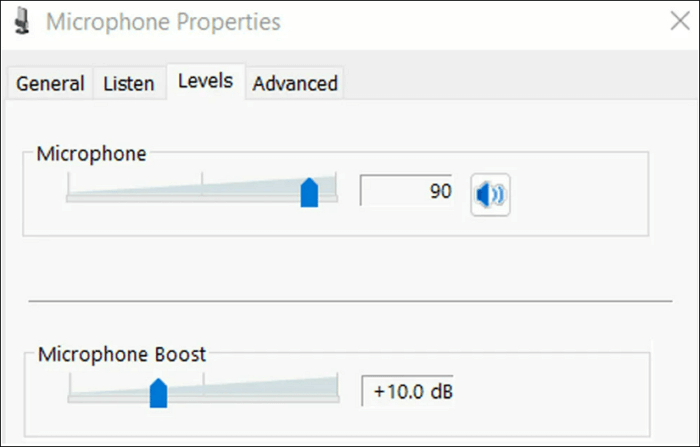Mute the microphone with the speaker button
Screen dimensions: 700x447
tap(490, 194)
